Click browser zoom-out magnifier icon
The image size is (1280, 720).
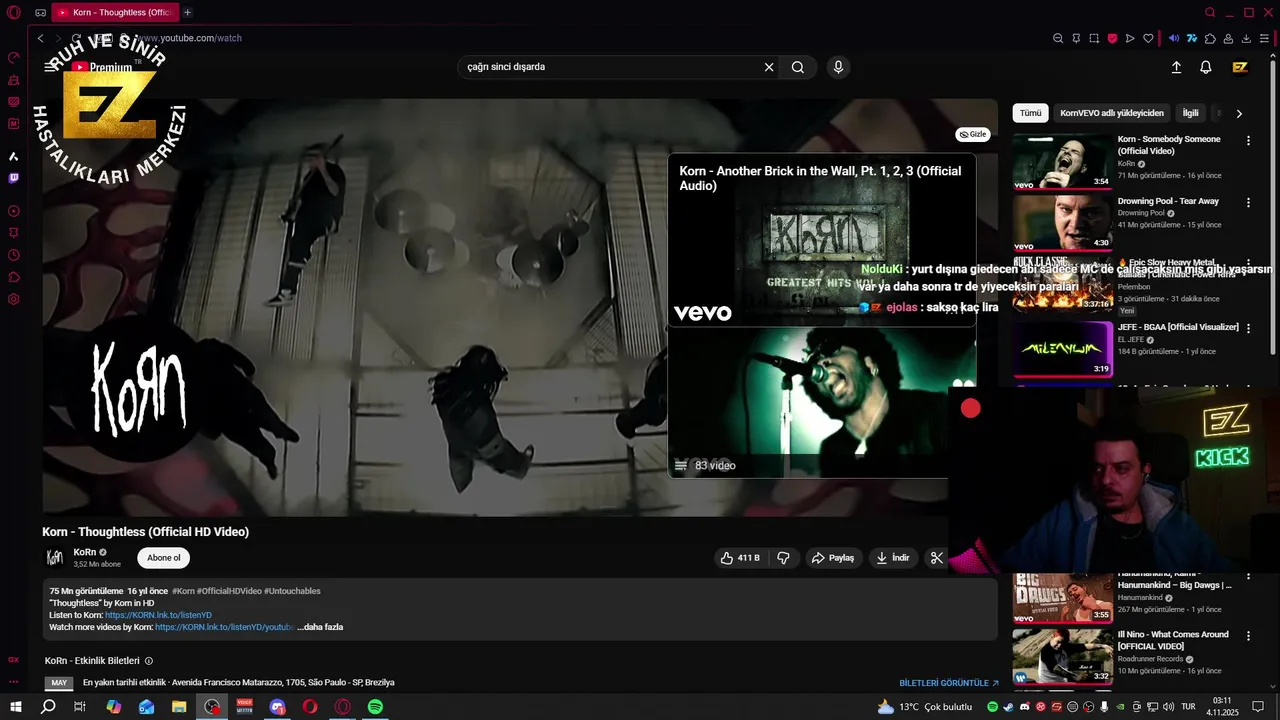pos(1058,39)
